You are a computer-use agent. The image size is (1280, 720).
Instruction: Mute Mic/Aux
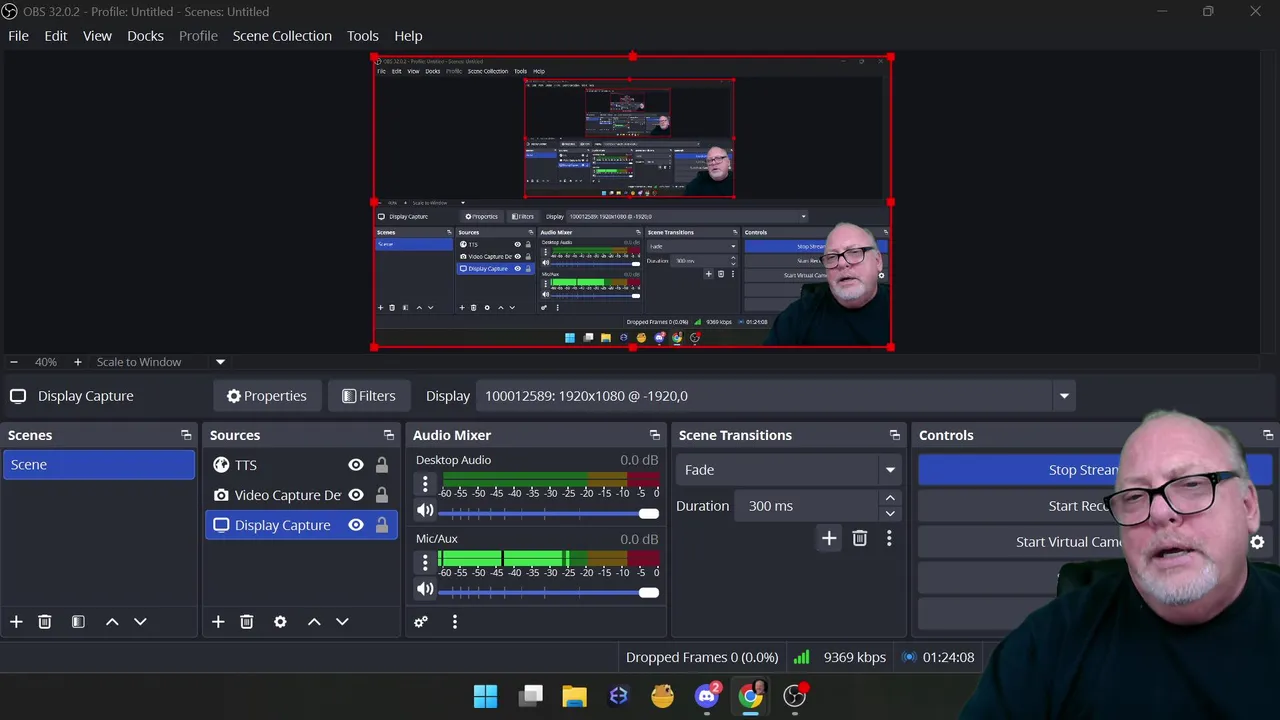(x=425, y=590)
